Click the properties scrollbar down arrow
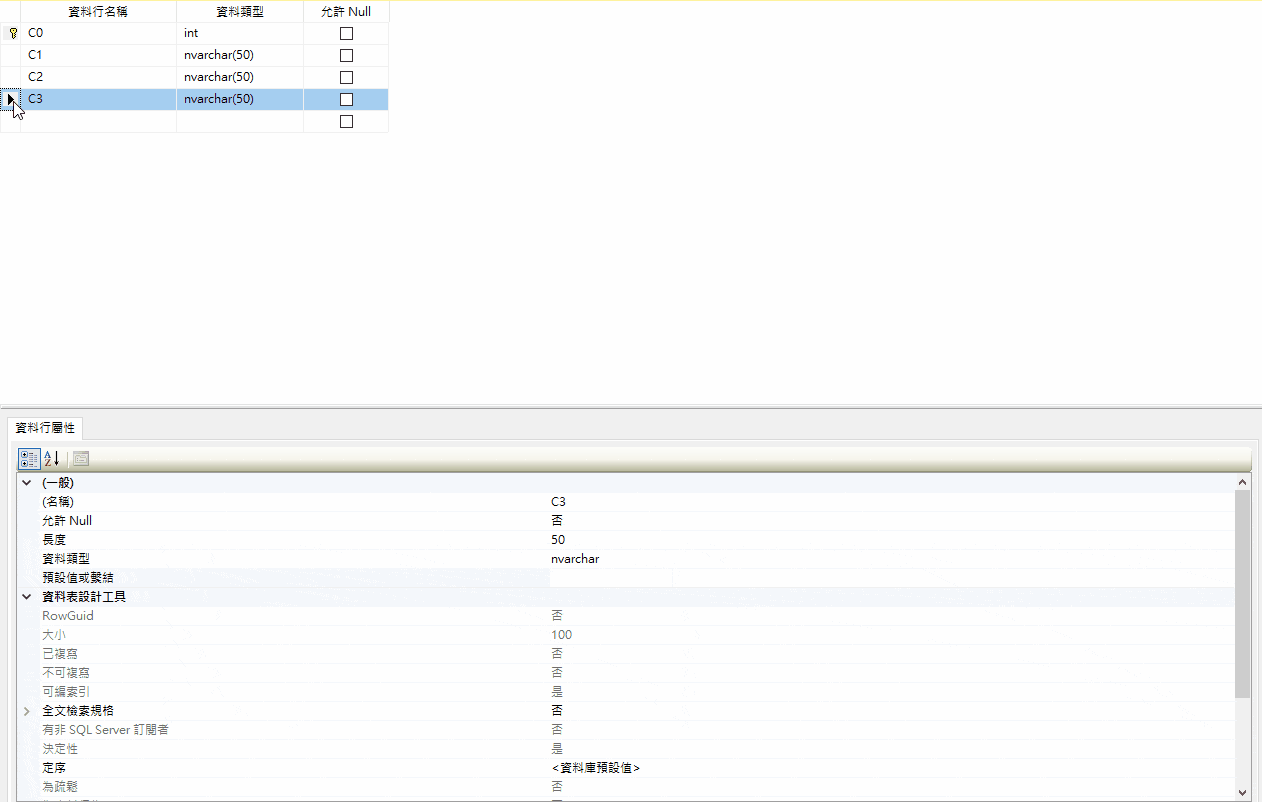This screenshot has width=1262, height=802. click(x=1243, y=793)
